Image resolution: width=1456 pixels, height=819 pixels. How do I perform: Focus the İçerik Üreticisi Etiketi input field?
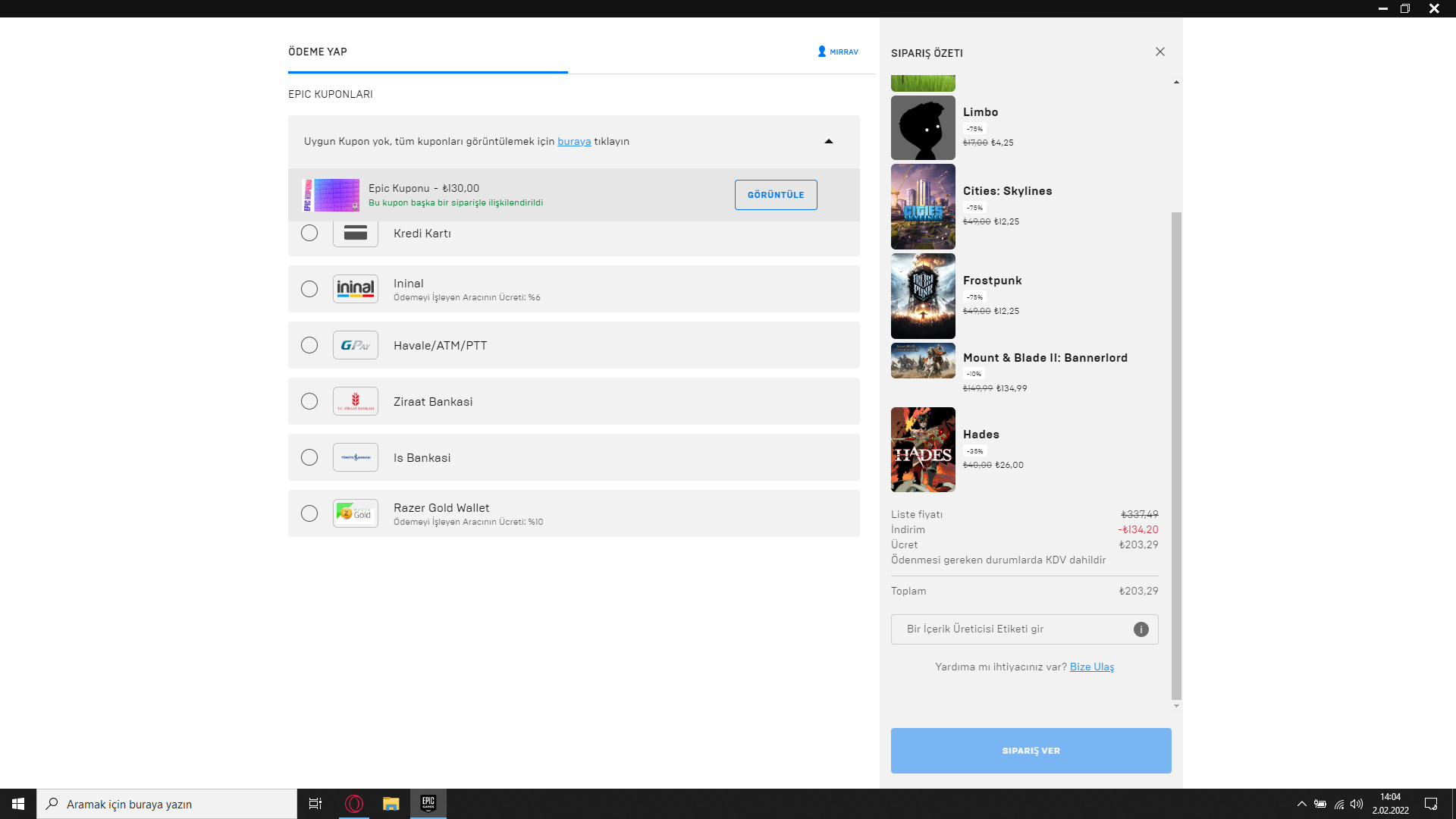[1025, 629]
